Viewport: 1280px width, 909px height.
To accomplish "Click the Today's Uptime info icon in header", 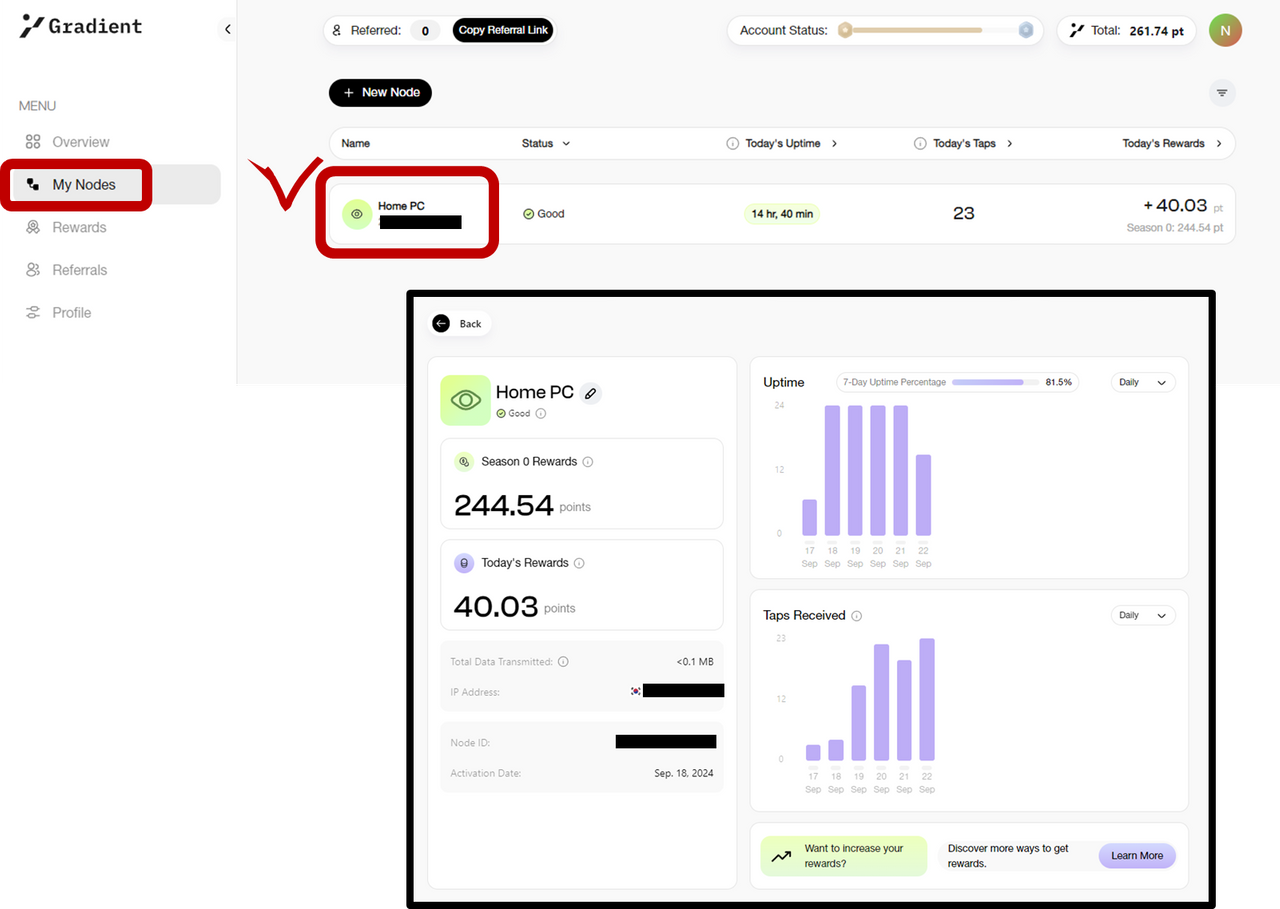I will (732, 144).
